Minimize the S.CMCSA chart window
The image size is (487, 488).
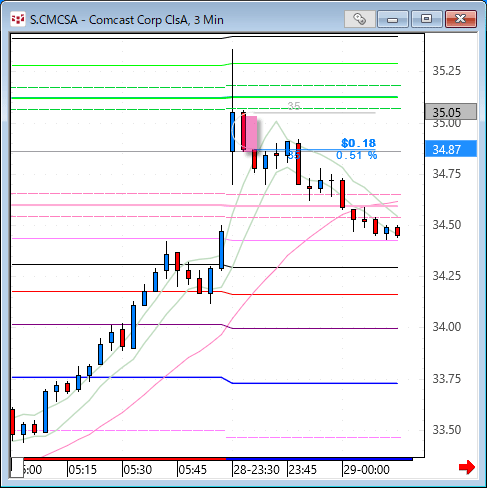393,19
